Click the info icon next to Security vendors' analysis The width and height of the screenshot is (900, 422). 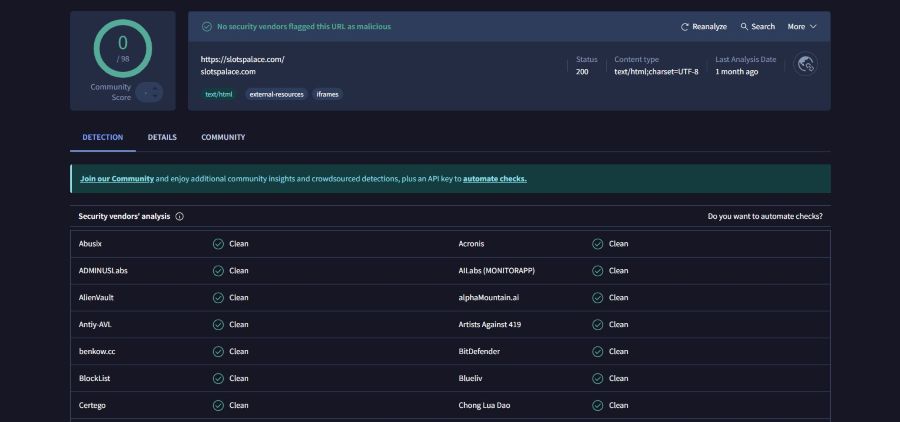click(x=180, y=216)
